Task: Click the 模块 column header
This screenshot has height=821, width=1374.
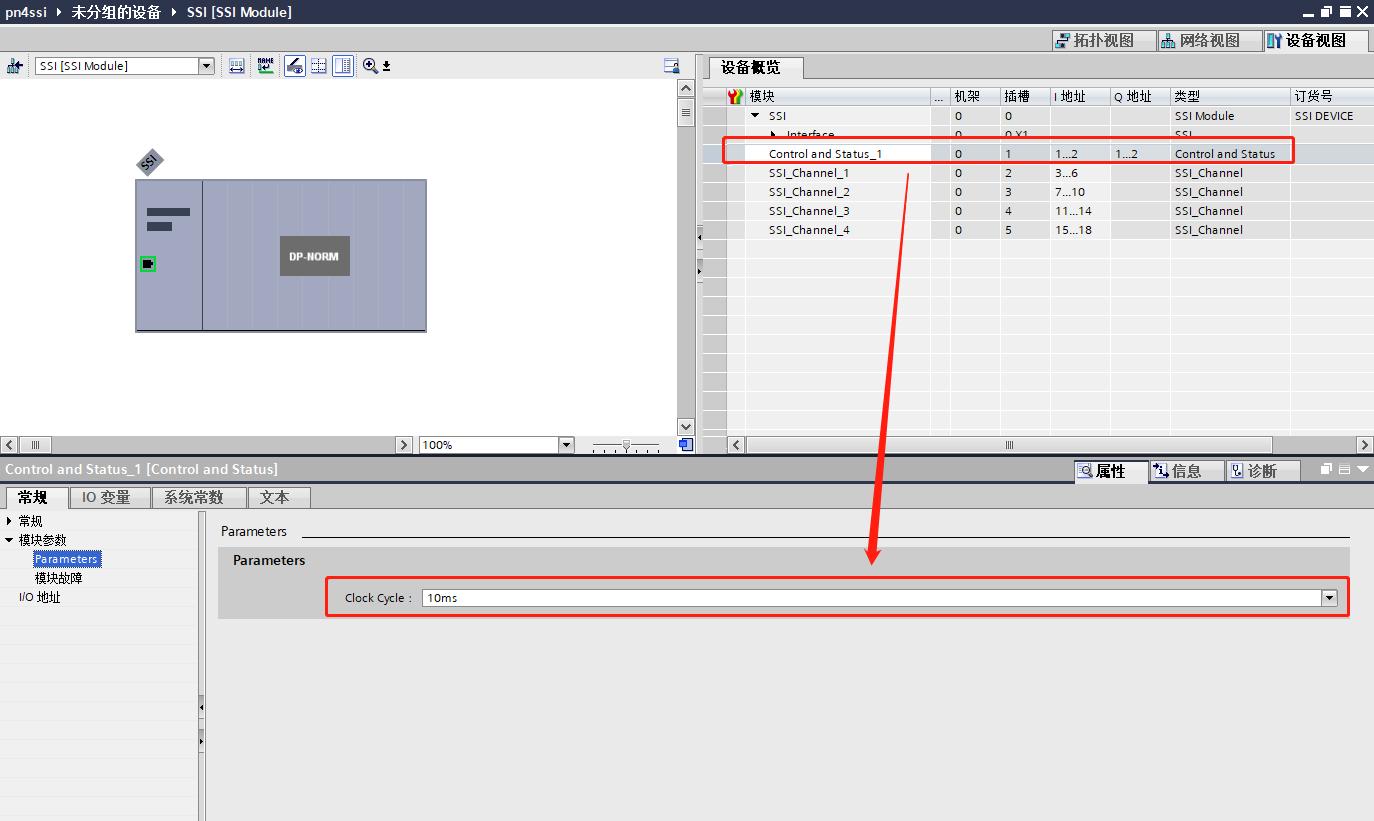Action: 838,96
